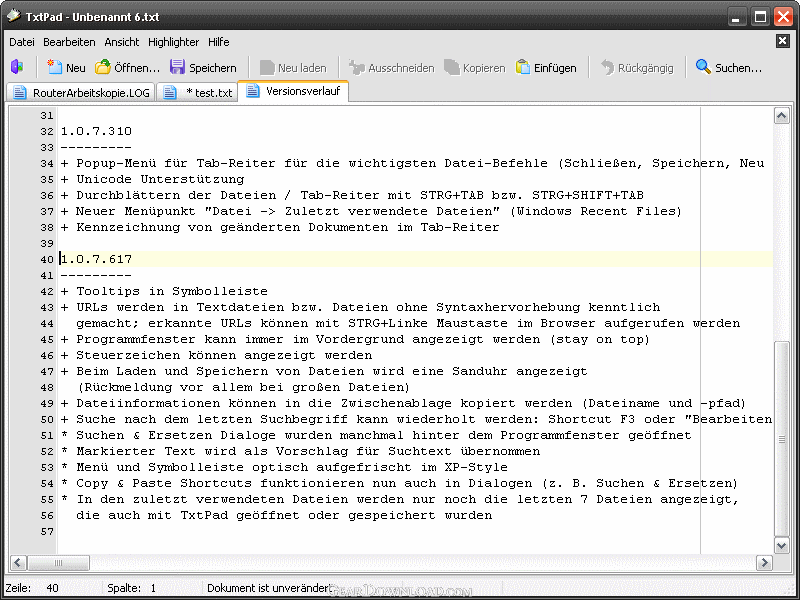800x600 pixels.
Task: Click line 'Menü und Symbolleiste optisch aufgefrischt'
Action: tap(284, 467)
